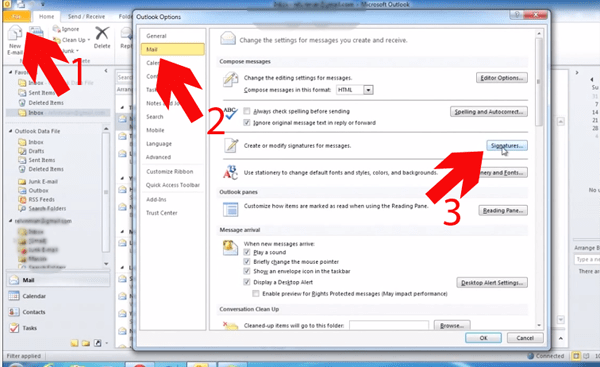Open Reading Pane settings
This screenshot has height=367, width=600.
(x=503, y=210)
